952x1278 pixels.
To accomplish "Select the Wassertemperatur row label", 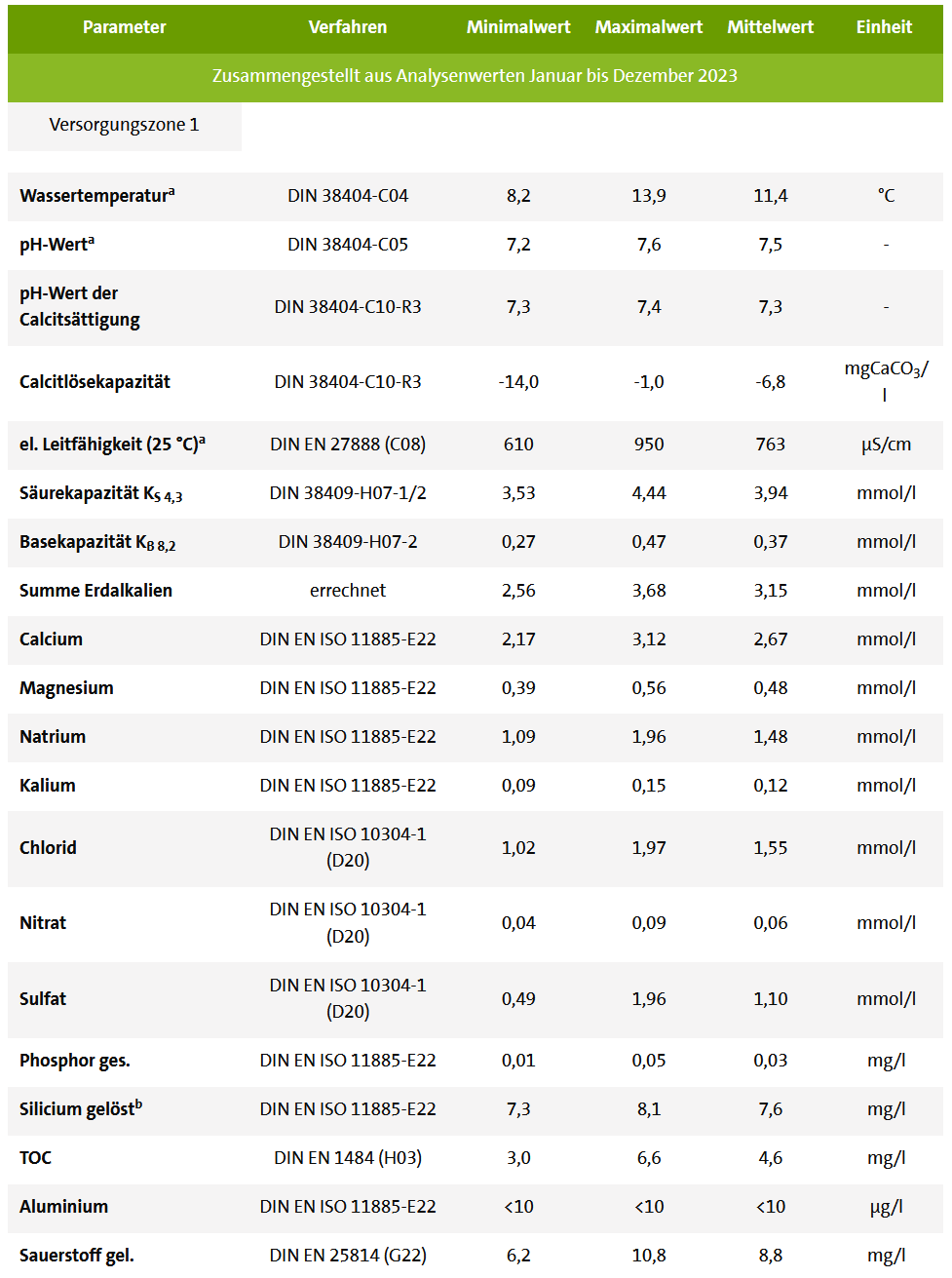I will point(97,196).
